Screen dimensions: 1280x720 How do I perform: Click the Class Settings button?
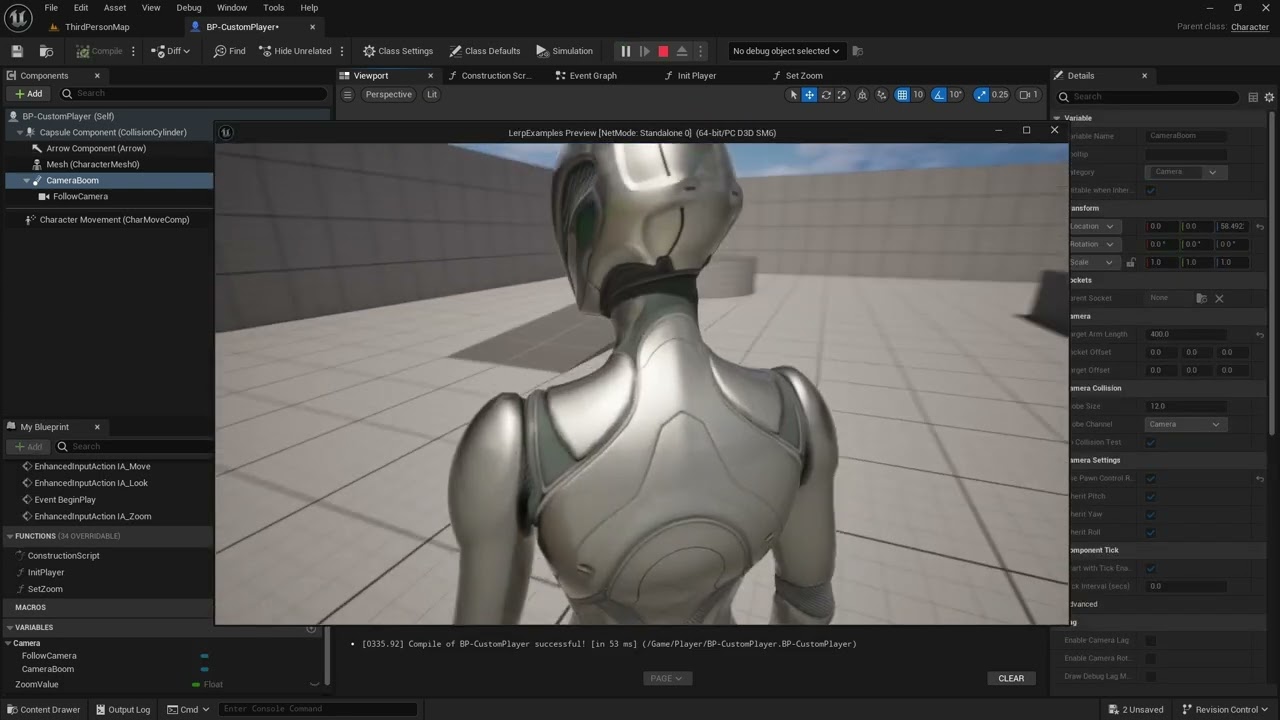398,51
